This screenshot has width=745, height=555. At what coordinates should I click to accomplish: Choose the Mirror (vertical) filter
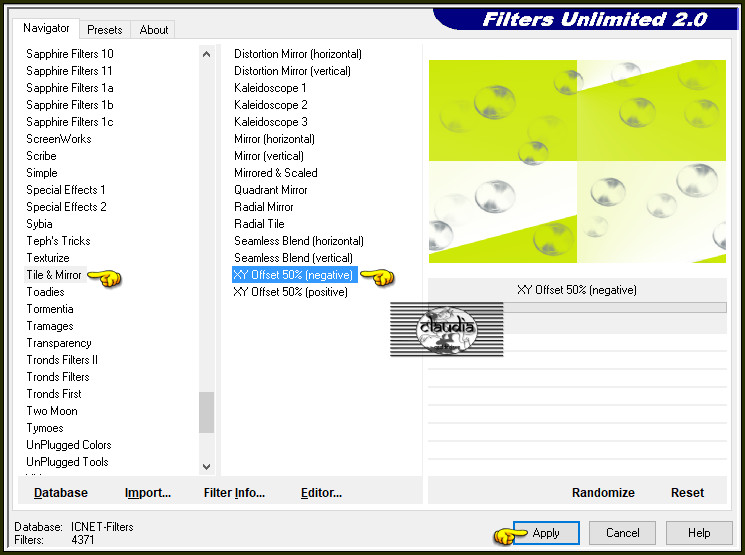269,156
